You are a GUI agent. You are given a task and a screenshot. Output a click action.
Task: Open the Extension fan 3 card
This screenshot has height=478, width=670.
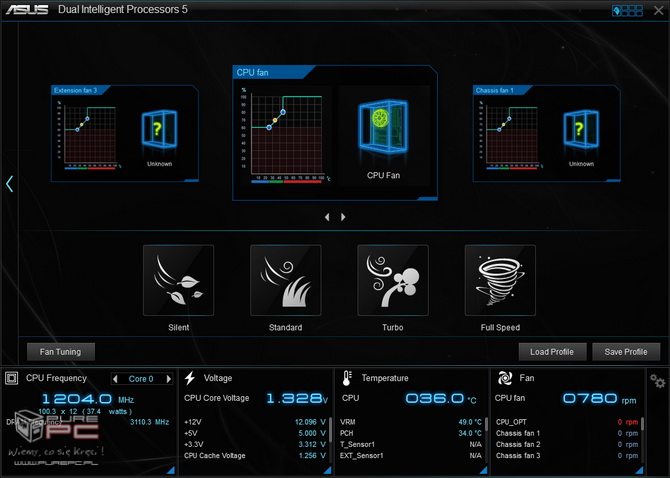tap(125, 134)
